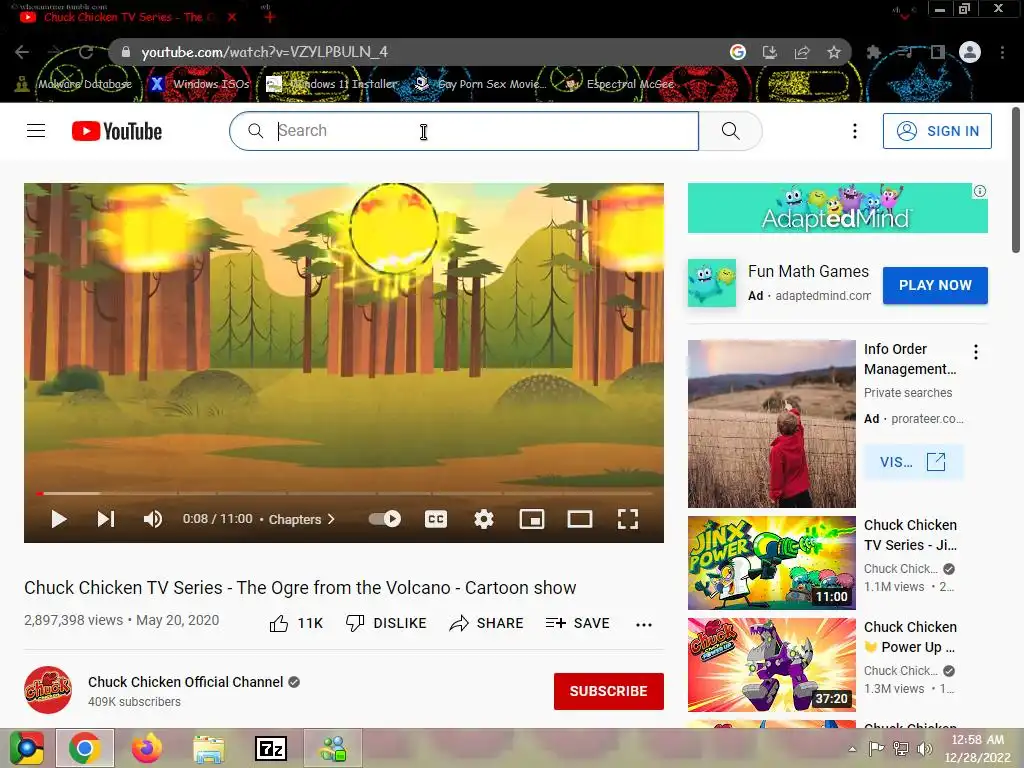Expand the Chapters list in player
The width and height of the screenshot is (1024, 768).
click(302, 519)
